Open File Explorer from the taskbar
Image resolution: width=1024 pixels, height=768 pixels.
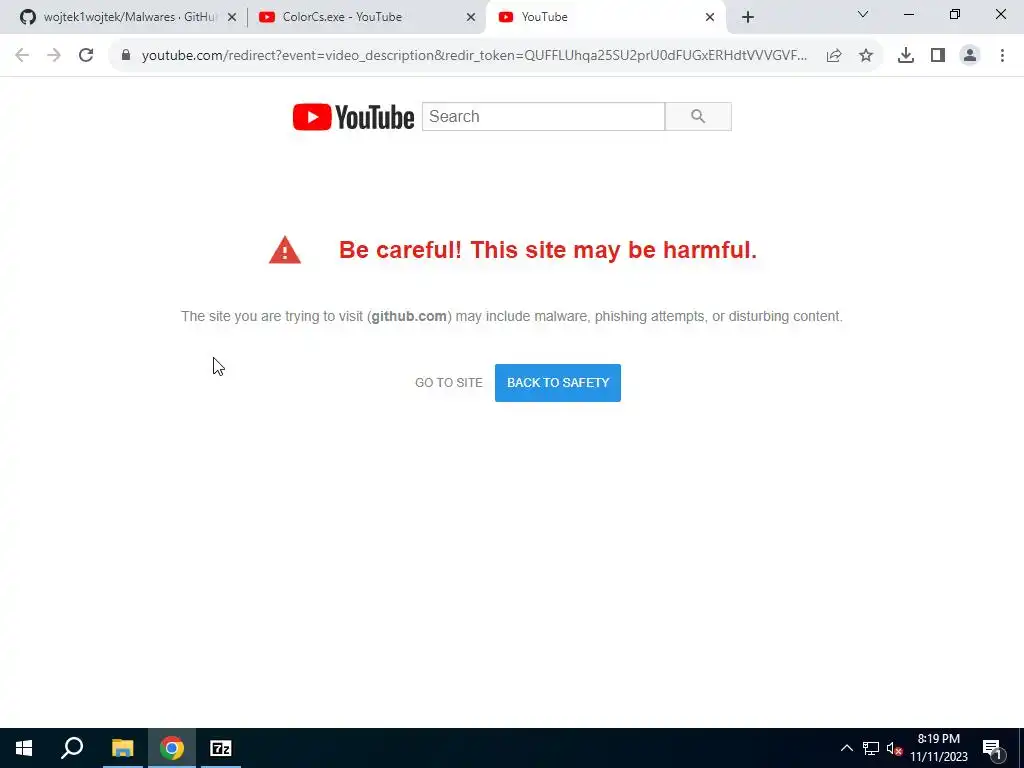[x=122, y=748]
